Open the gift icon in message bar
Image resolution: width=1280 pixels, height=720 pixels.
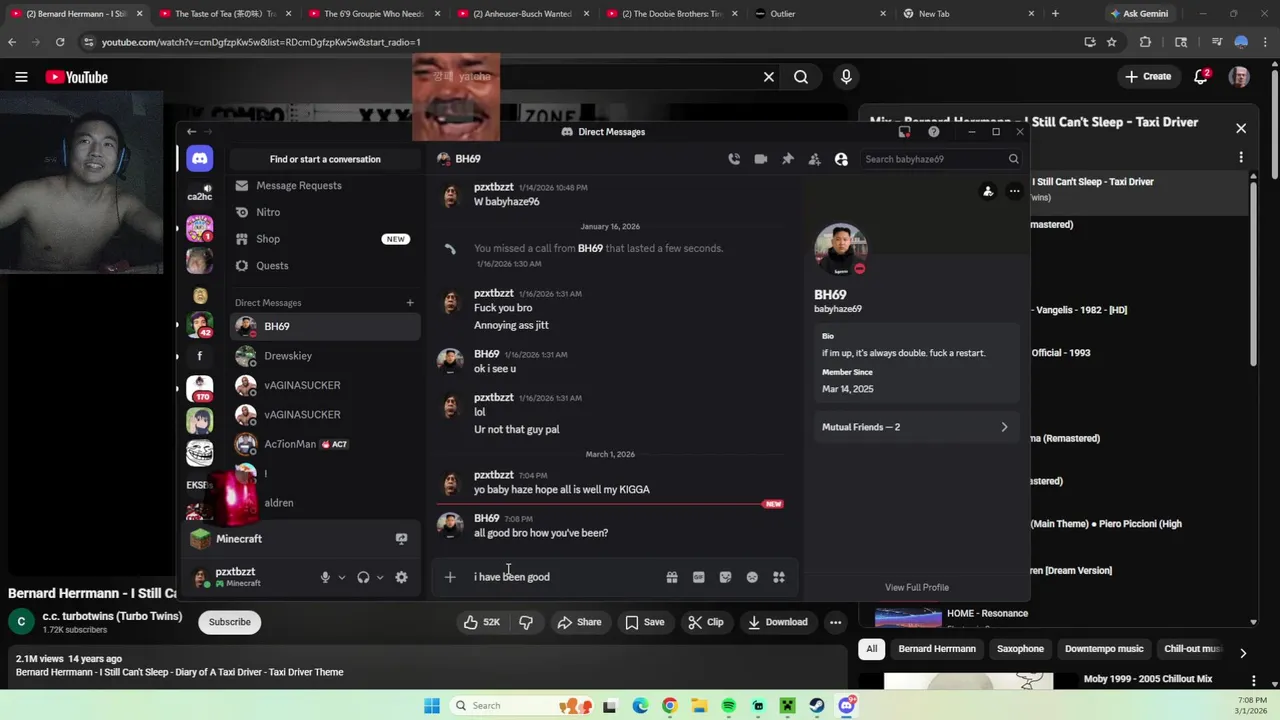point(672,577)
